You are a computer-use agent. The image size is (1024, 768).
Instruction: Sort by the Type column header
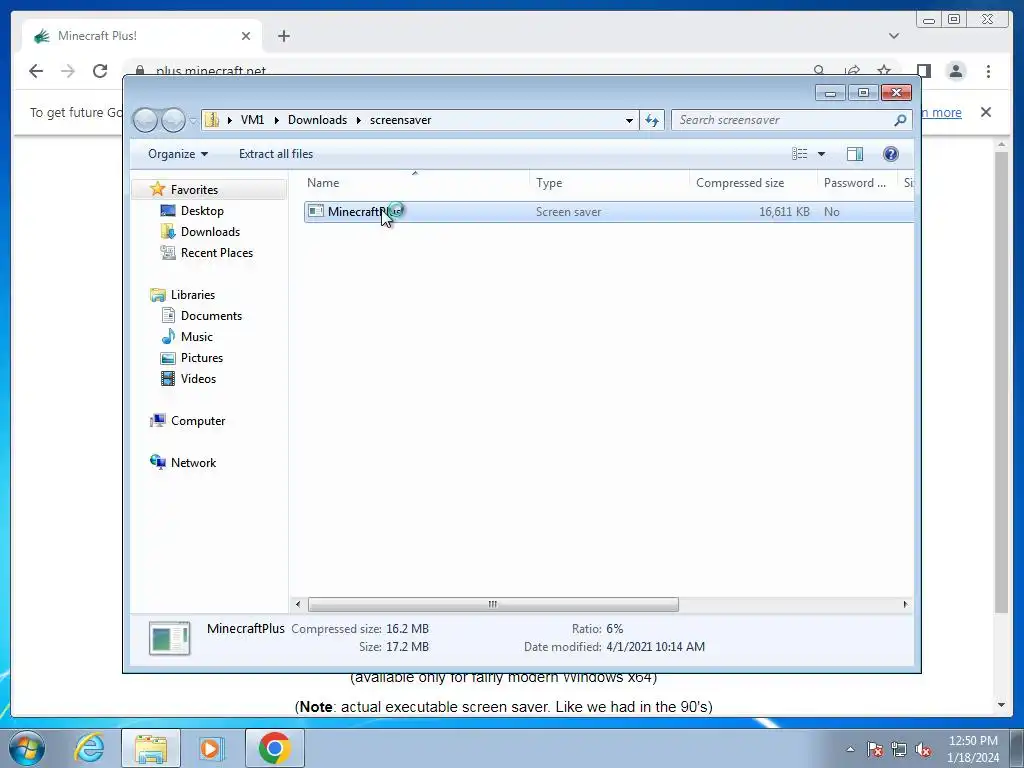[609, 183]
